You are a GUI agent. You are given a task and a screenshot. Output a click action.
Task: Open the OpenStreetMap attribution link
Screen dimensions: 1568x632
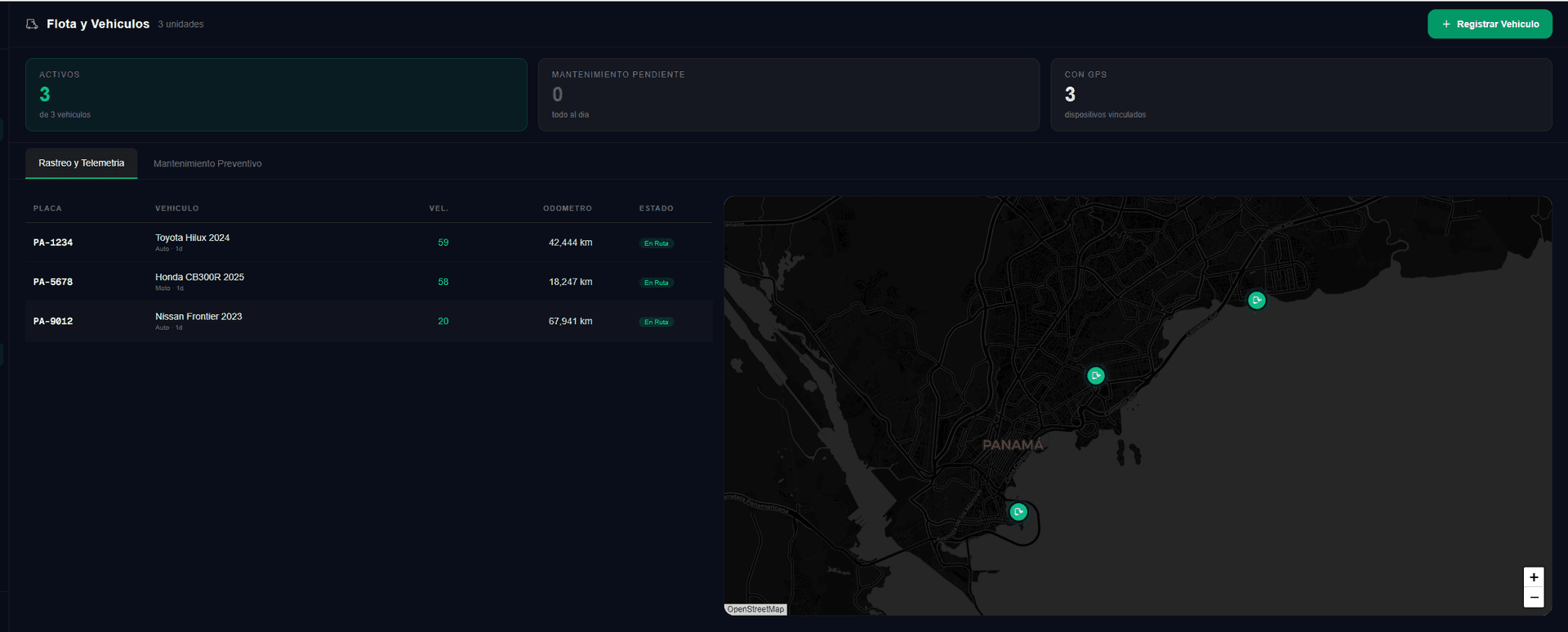[755, 609]
